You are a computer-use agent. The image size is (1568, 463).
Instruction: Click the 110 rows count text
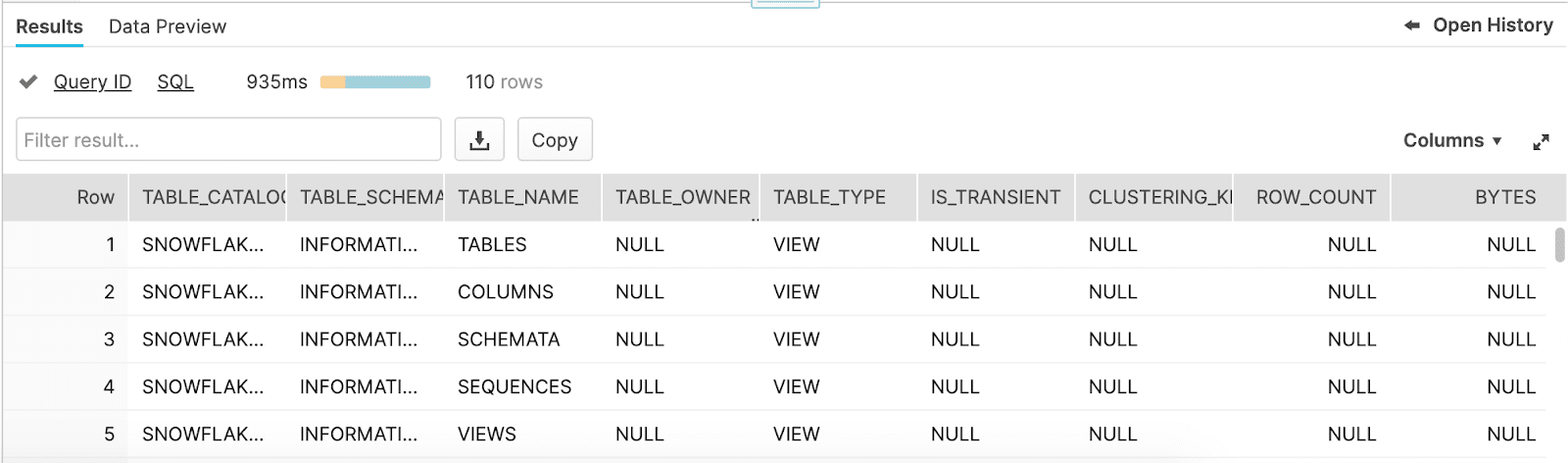[504, 82]
